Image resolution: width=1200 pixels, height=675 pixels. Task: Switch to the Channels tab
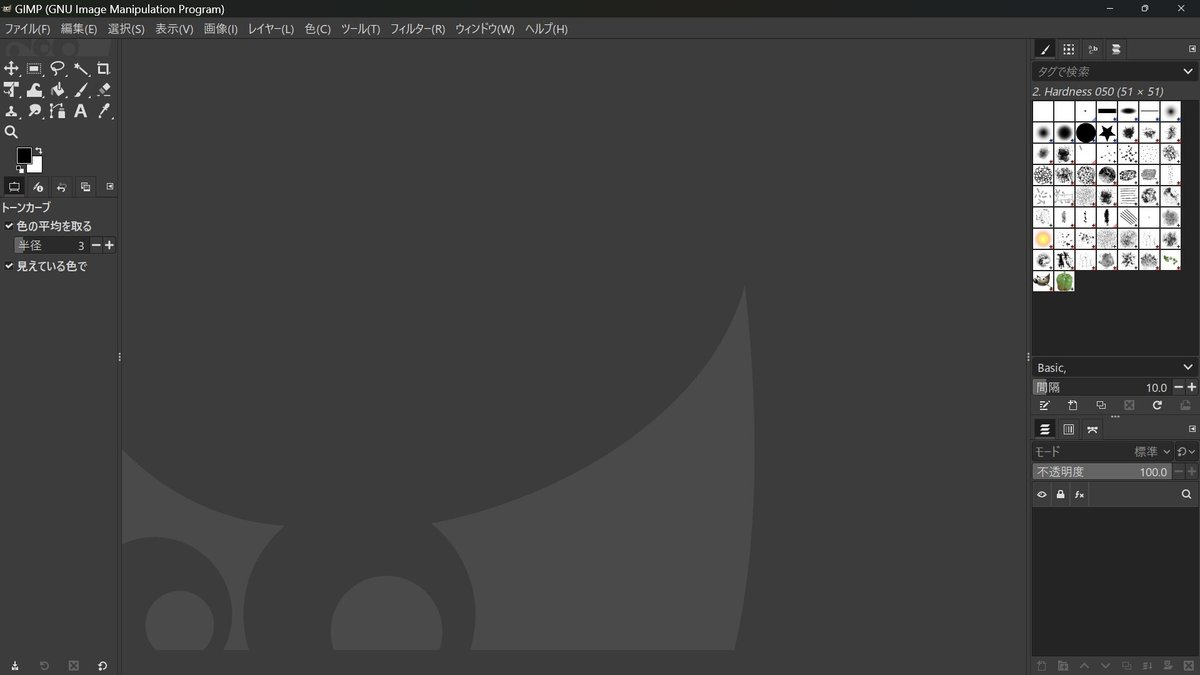coord(1068,428)
